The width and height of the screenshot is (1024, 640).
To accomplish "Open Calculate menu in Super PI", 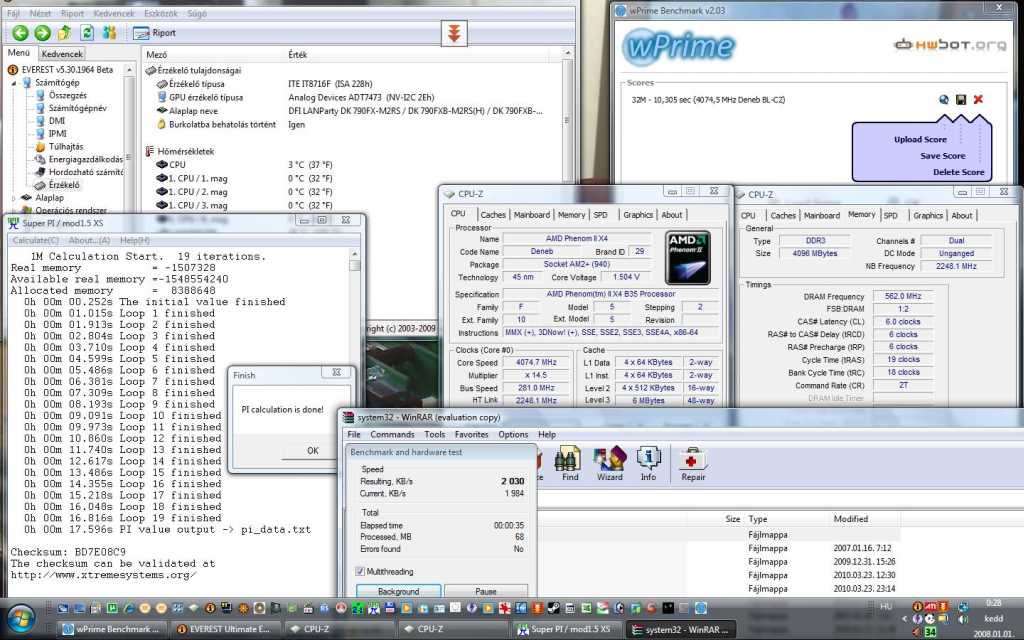I will tap(36, 240).
